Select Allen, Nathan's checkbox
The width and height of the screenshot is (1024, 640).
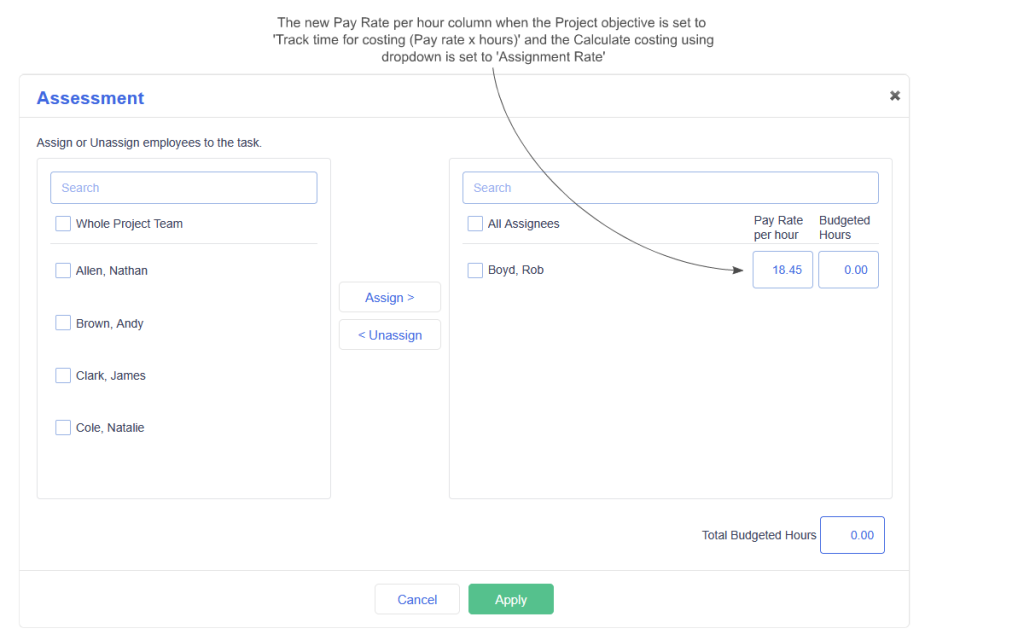(63, 270)
